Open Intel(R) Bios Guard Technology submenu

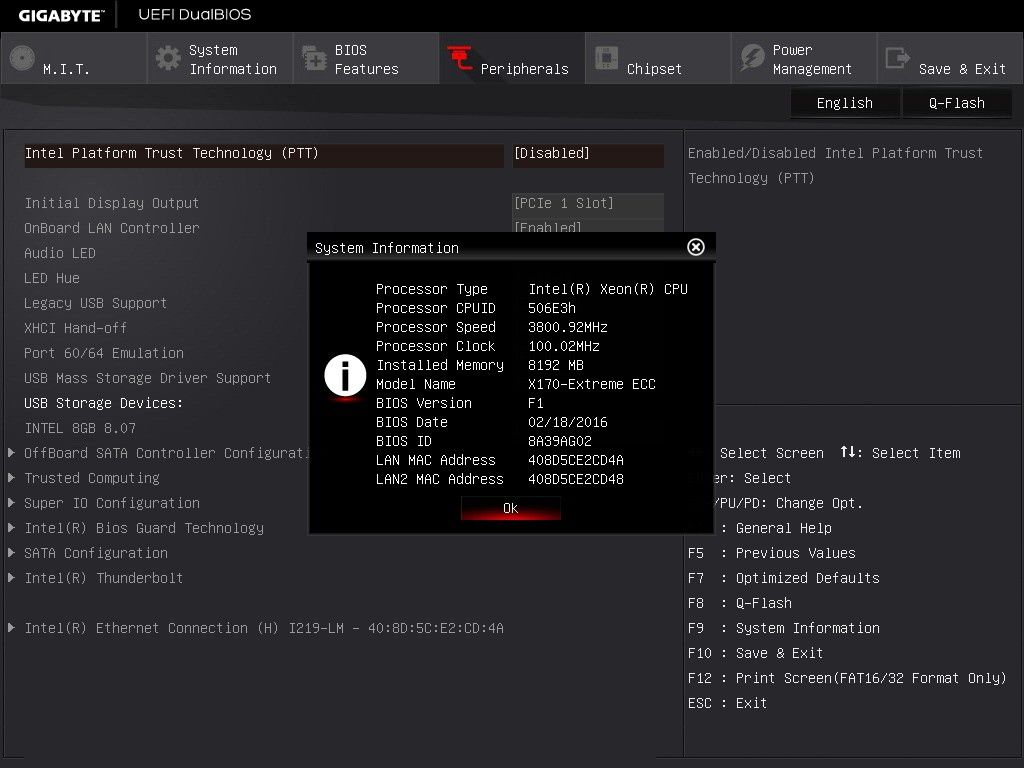click(x=144, y=528)
